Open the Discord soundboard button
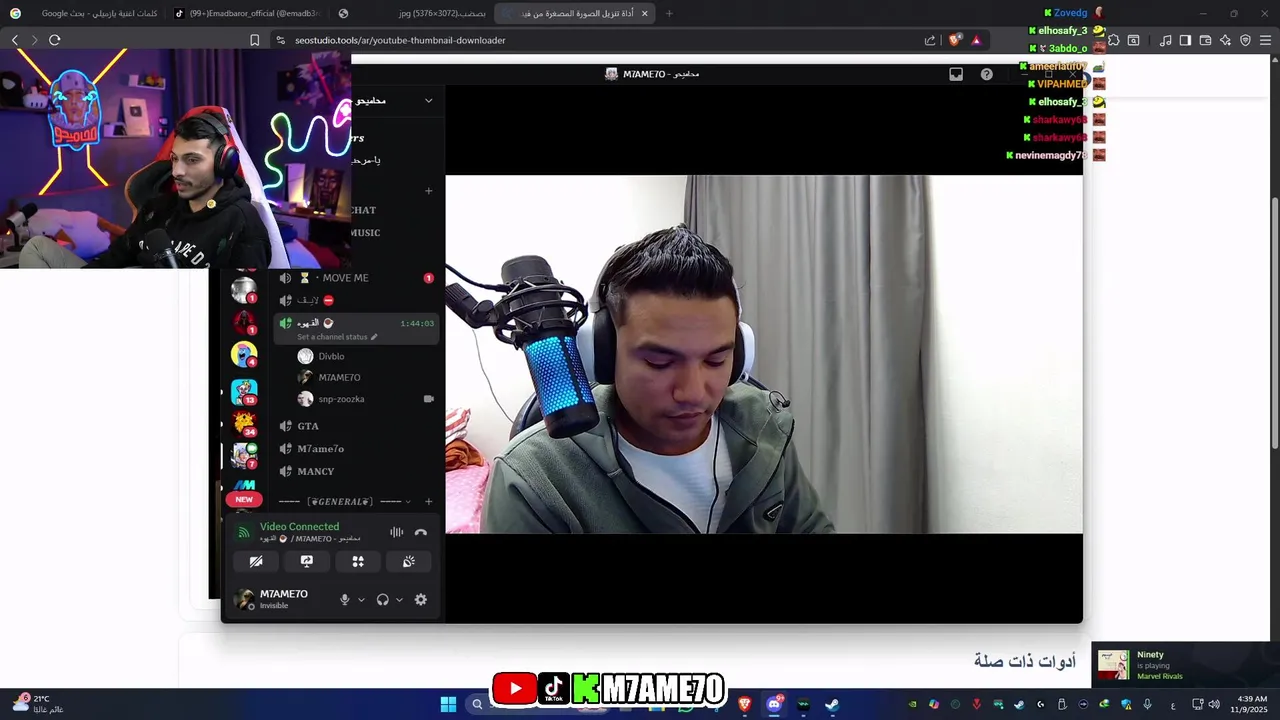The width and height of the screenshot is (1280, 720). pyautogui.click(x=409, y=562)
